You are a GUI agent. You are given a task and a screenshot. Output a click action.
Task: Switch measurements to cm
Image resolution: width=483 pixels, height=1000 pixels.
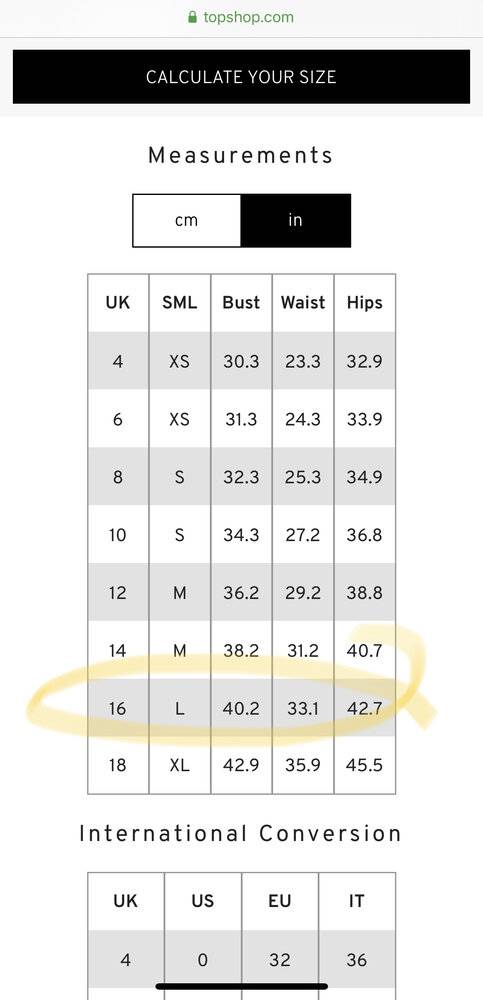186,221
